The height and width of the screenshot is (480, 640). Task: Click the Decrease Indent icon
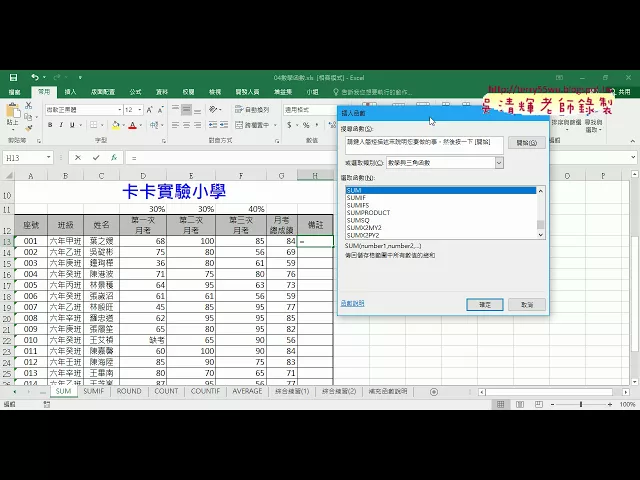213,125
